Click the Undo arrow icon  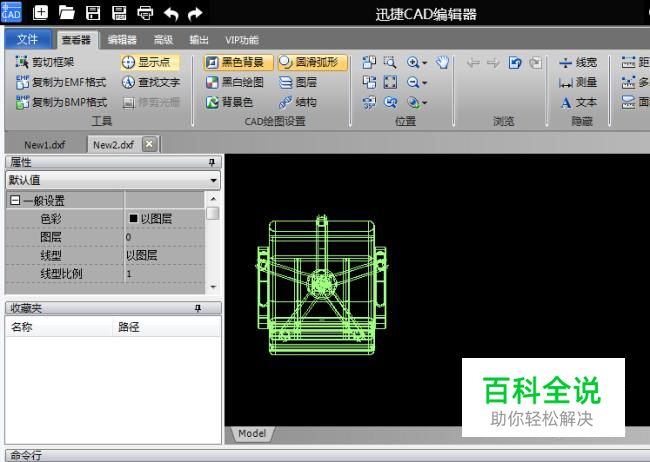(171, 13)
